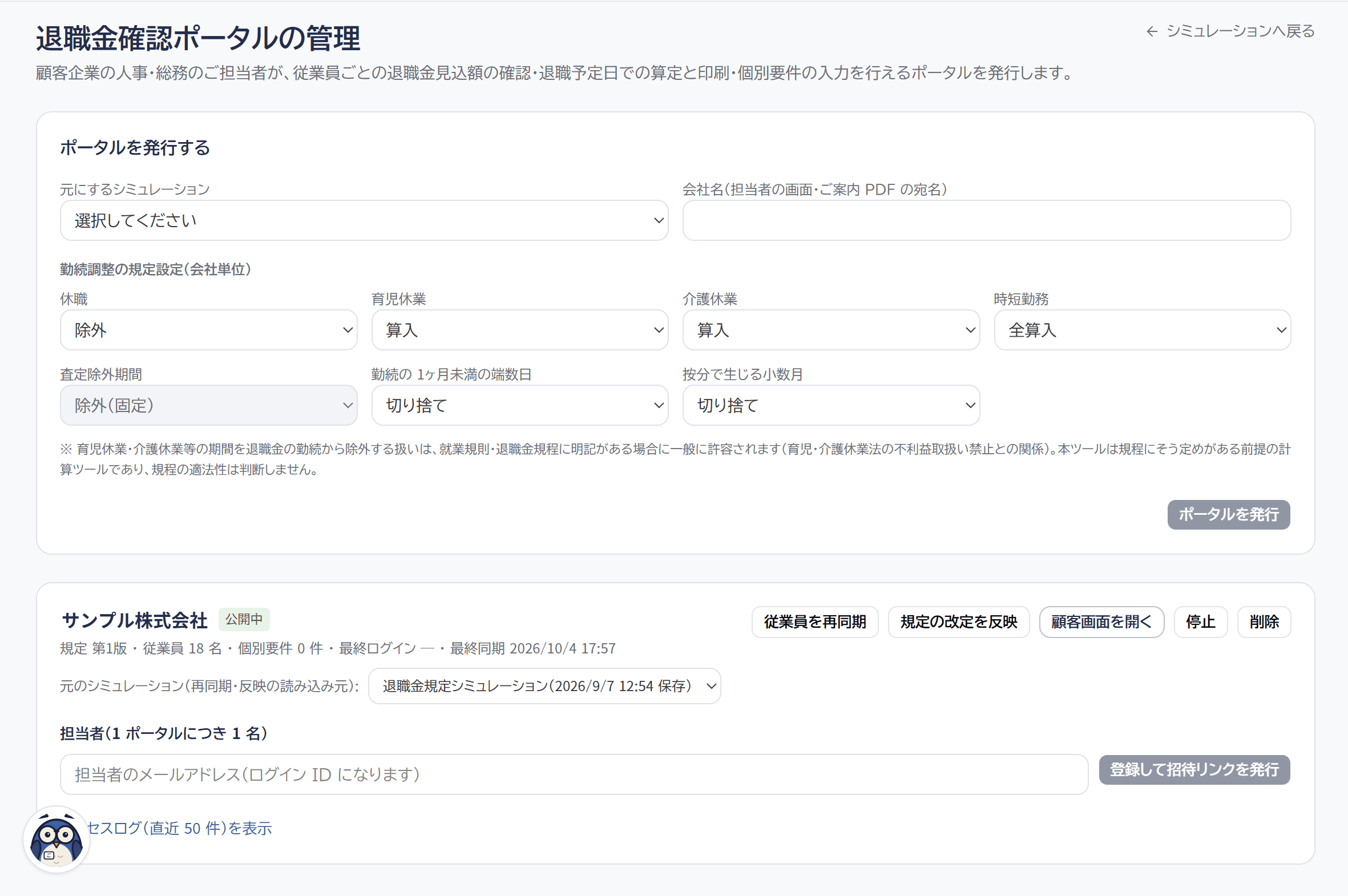1348x896 pixels.
Task: Open the 元にするシミュレーション dropdown
Action: 364,220
